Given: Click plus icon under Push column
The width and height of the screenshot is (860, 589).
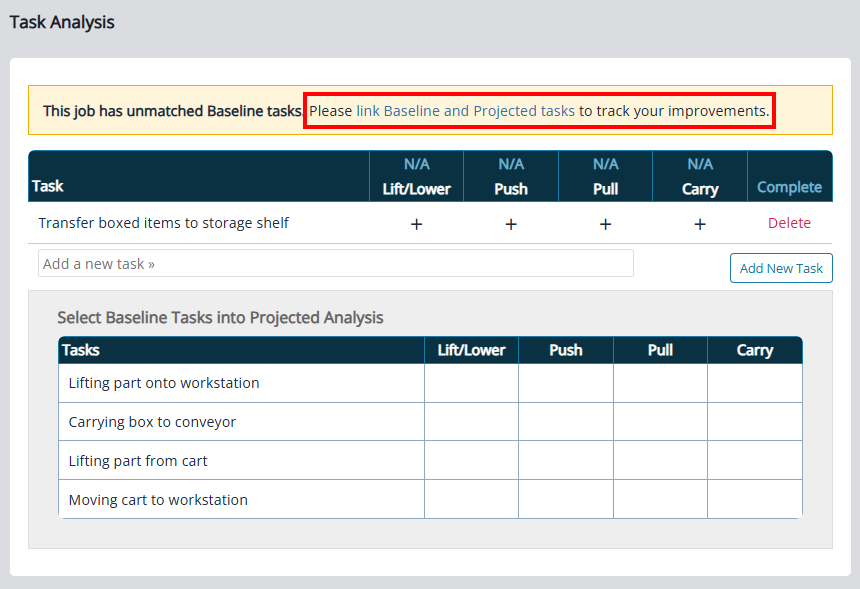Looking at the screenshot, I should pos(511,224).
